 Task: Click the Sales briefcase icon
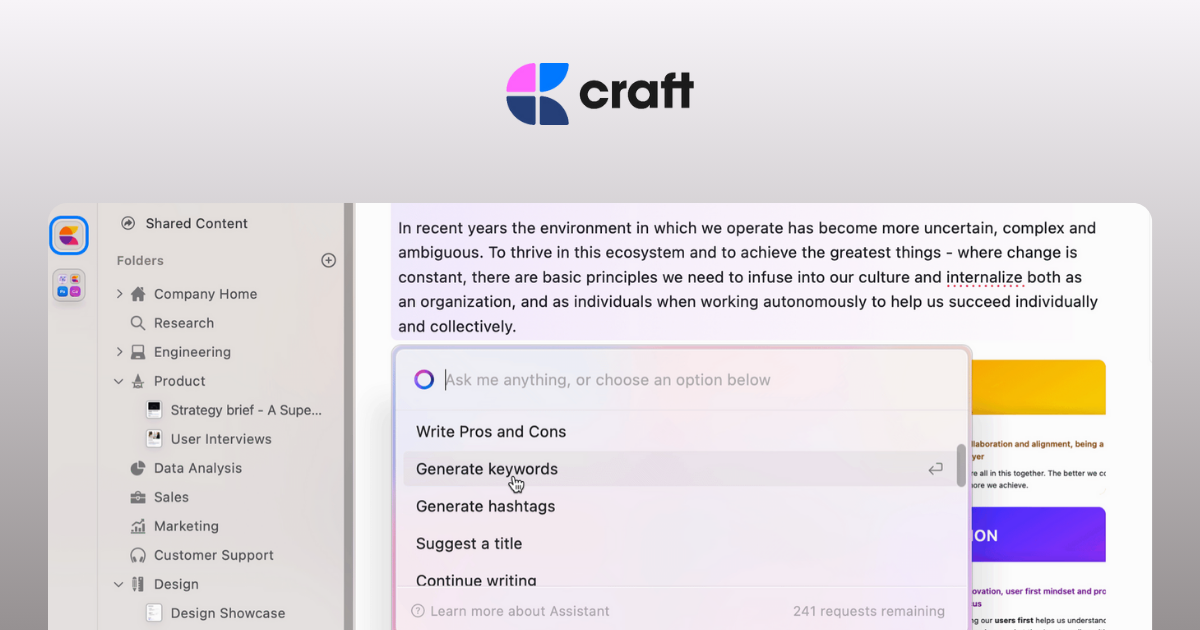tap(138, 497)
